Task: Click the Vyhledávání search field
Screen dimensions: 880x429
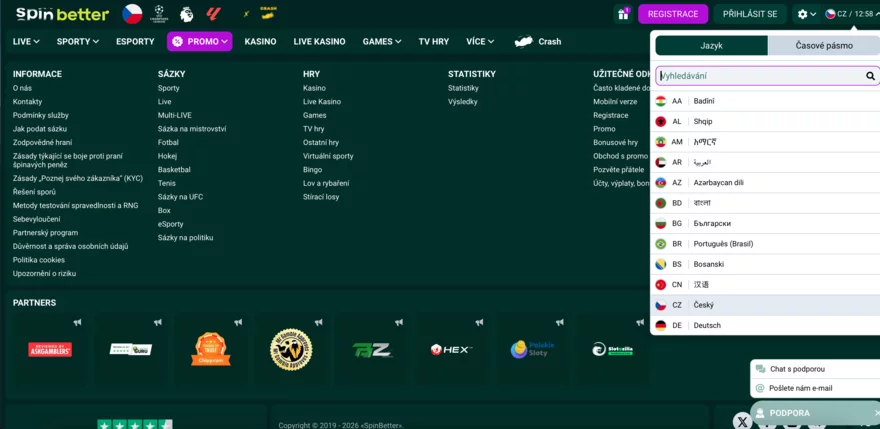Action: 760,76
